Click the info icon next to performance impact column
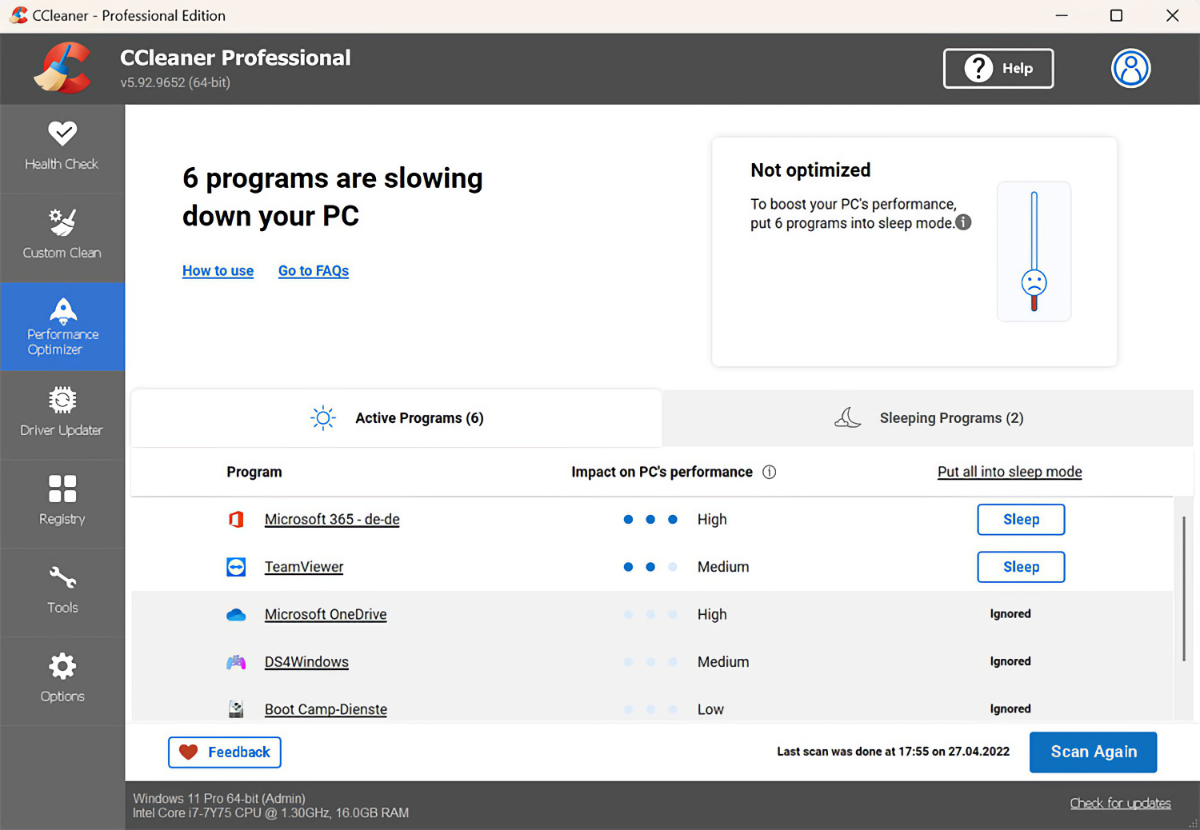The height and width of the screenshot is (830, 1200). click(769, 471)
